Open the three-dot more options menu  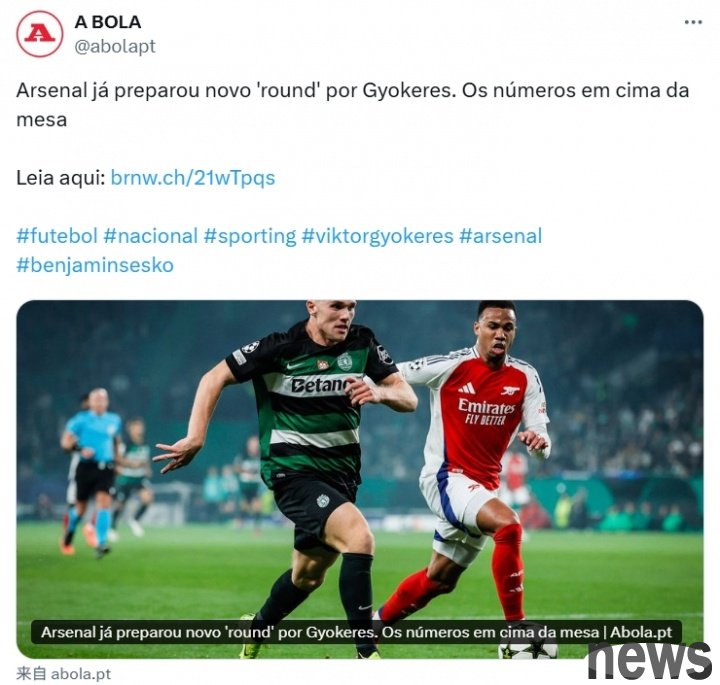(693, 22)
